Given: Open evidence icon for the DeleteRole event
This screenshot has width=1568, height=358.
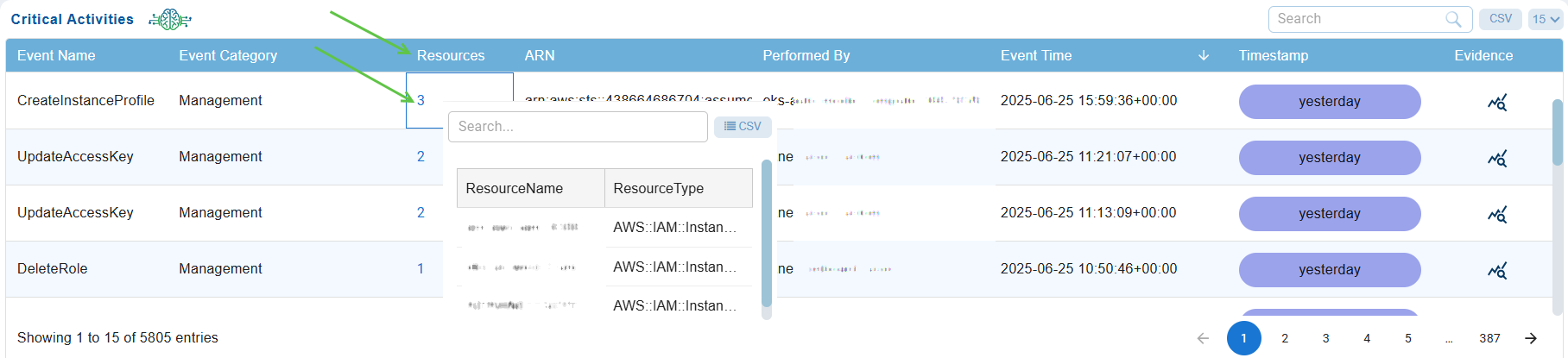Looking at the screenshot, I should tap(1496, 271).
